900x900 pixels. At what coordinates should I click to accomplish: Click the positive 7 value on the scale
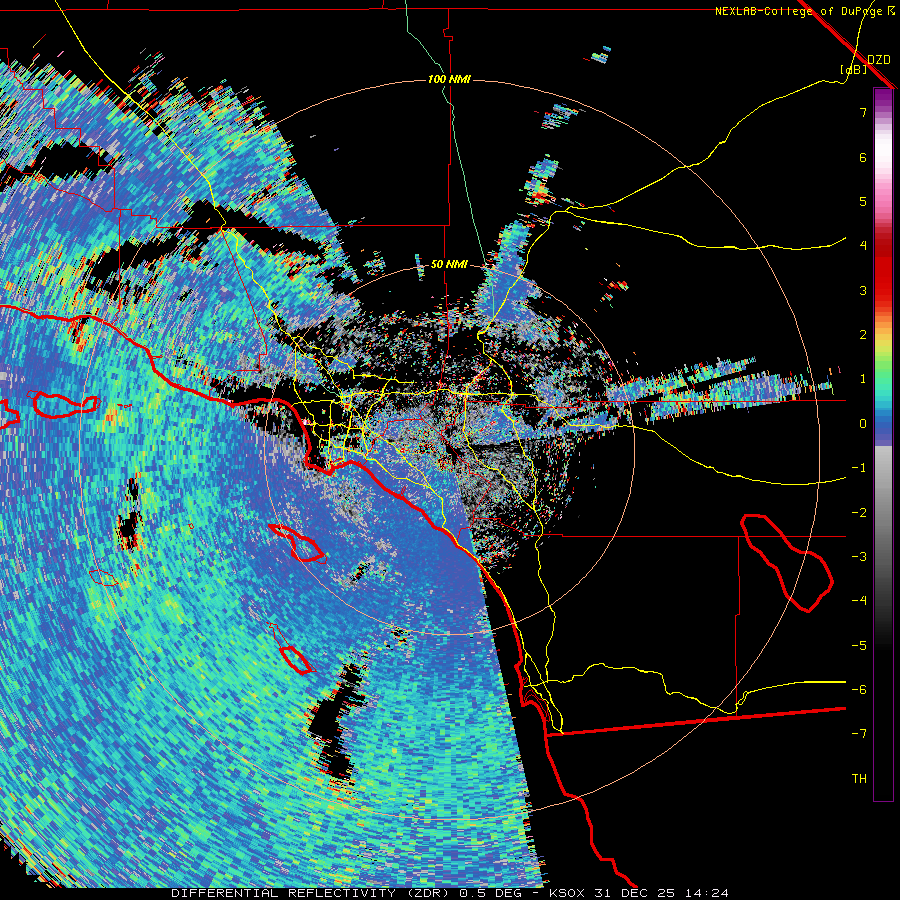863,112
